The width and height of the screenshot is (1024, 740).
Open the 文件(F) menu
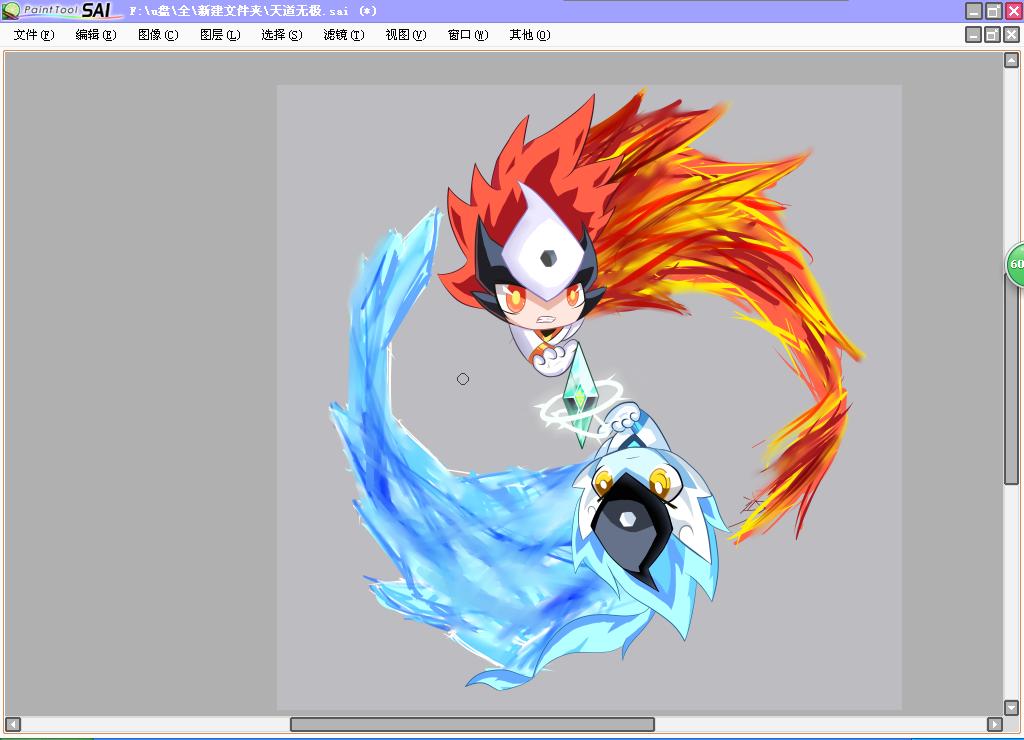click(x=34, y=35)
